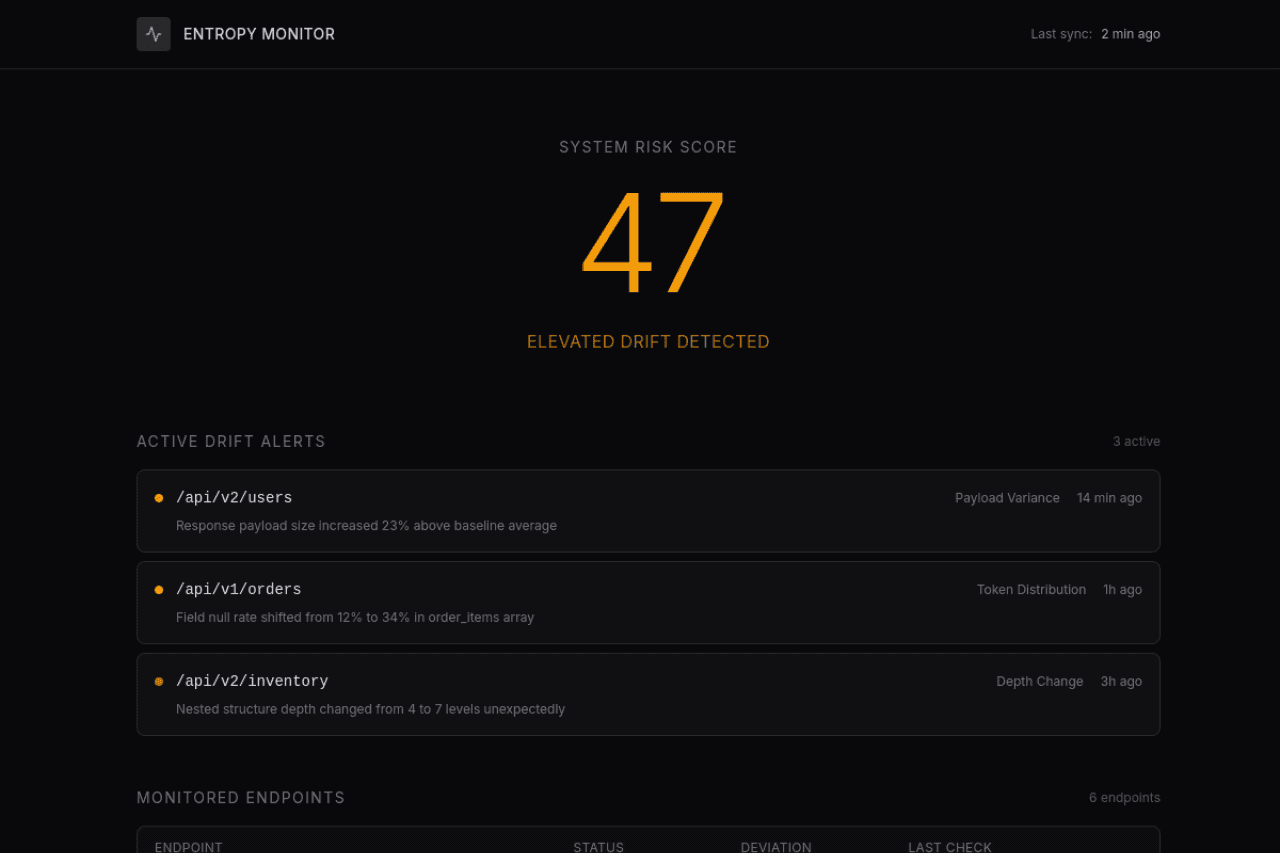
Task: Click the Elevated Drift Detected status label
Action: [x=648, y=342]
